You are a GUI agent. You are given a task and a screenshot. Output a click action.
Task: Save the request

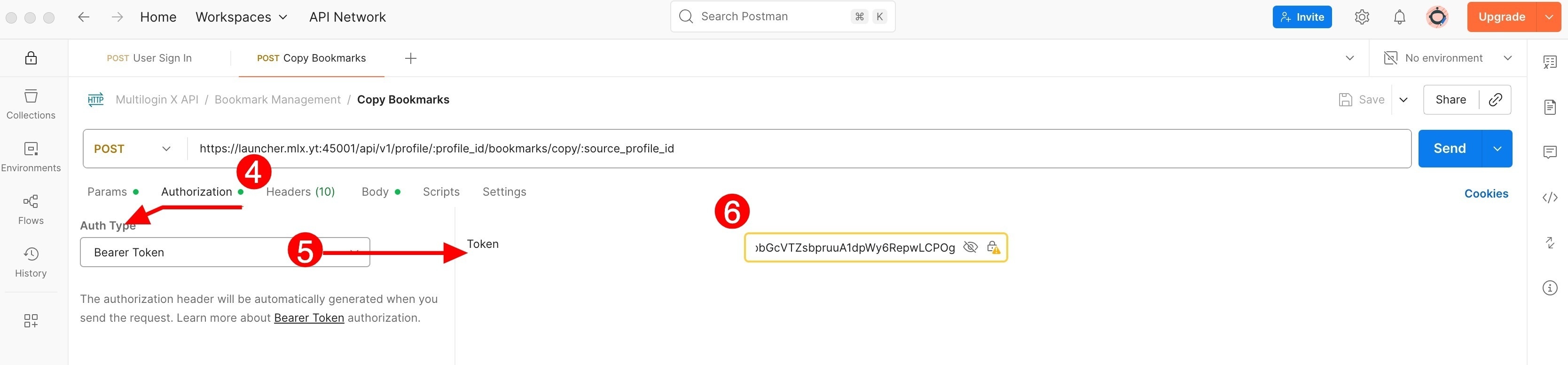click(x=1362, y=100)
